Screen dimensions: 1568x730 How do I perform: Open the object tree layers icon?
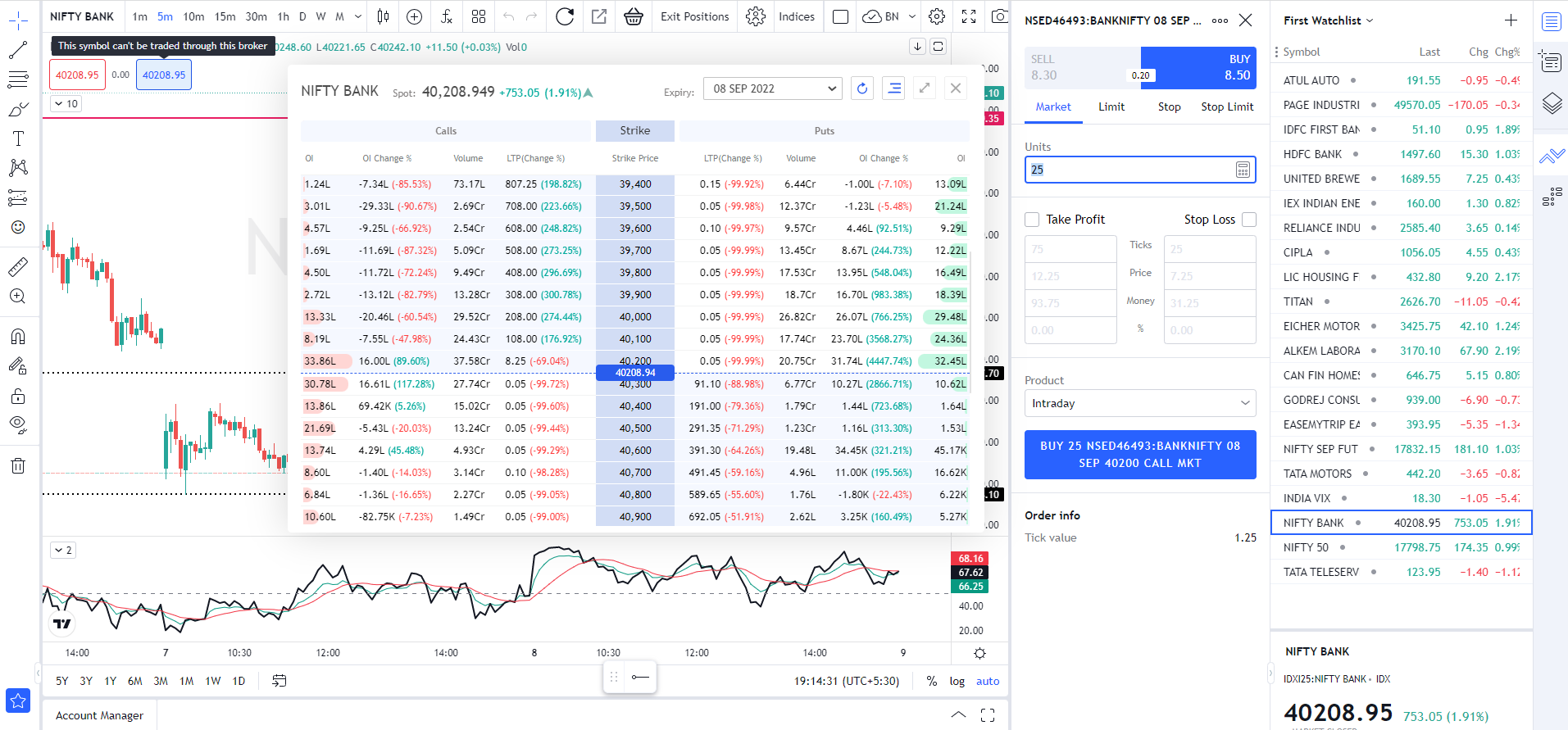point(1551,103)
